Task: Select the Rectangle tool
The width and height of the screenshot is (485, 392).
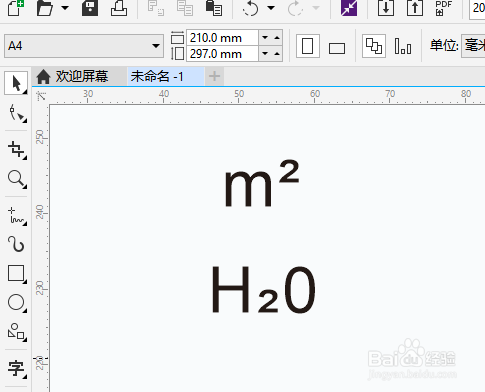Action: click(17, 274)
